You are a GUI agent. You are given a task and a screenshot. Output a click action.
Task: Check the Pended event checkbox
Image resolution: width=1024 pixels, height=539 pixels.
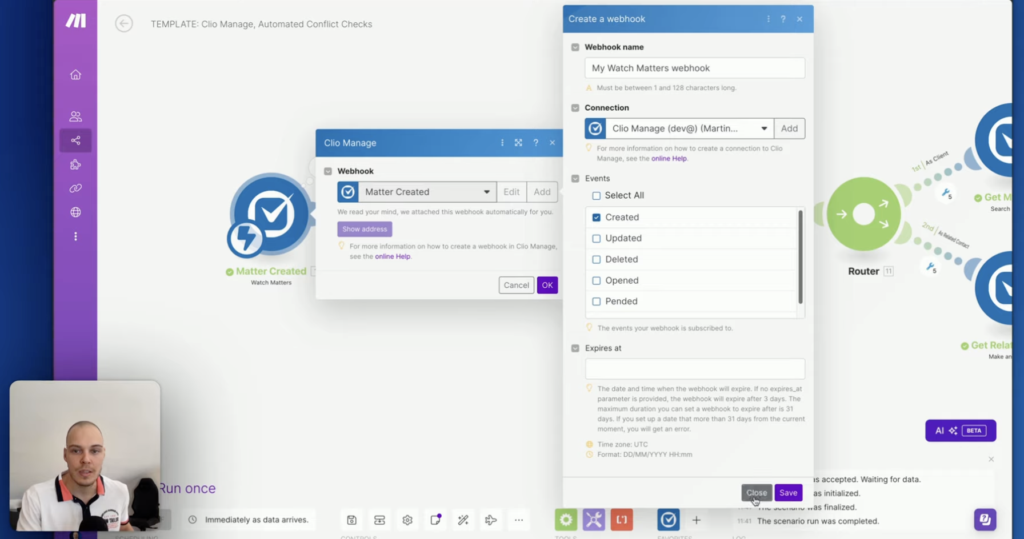click(x=596, y=301)
